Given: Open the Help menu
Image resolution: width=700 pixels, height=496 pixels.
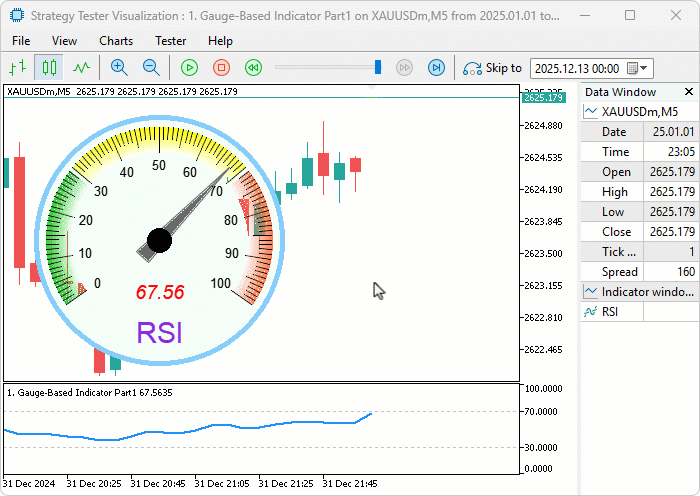Looking at the screenshot, I should coord(220,41).
